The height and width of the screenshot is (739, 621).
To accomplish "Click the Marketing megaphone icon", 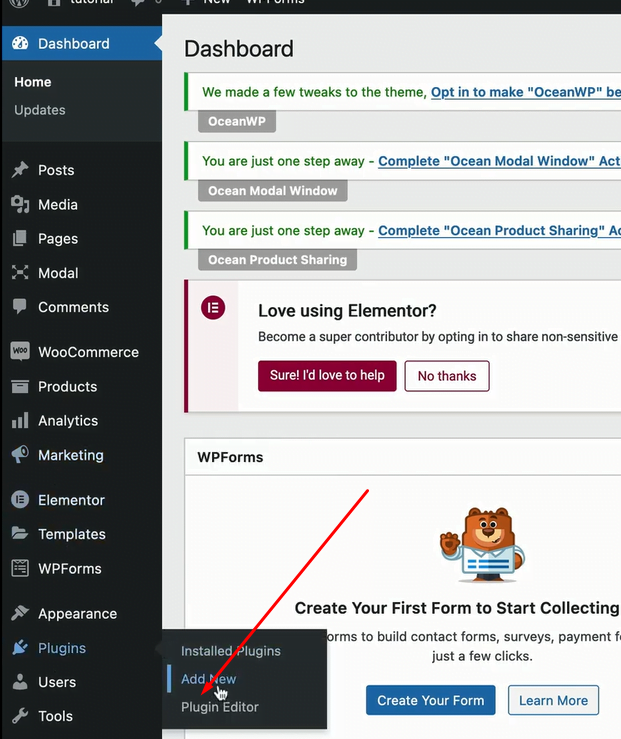I will click(20, 455).
